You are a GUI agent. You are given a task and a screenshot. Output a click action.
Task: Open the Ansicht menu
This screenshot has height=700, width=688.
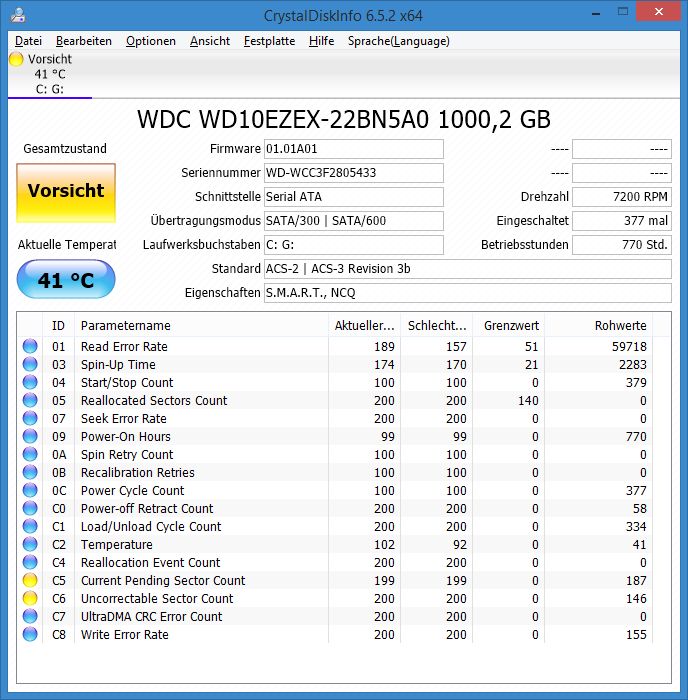click(210, 41)
